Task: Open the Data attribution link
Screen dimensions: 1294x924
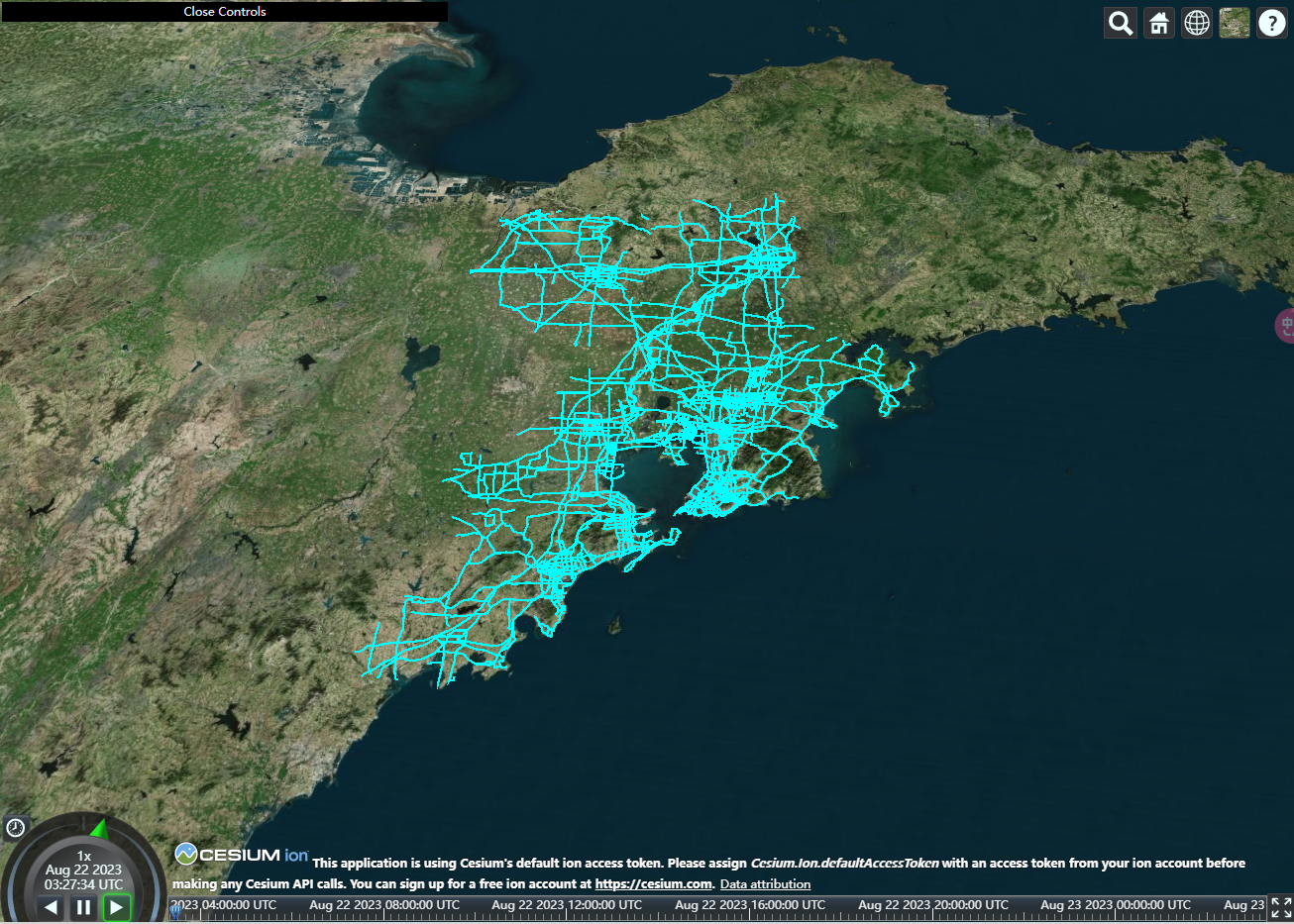Action: coord(765,883)
